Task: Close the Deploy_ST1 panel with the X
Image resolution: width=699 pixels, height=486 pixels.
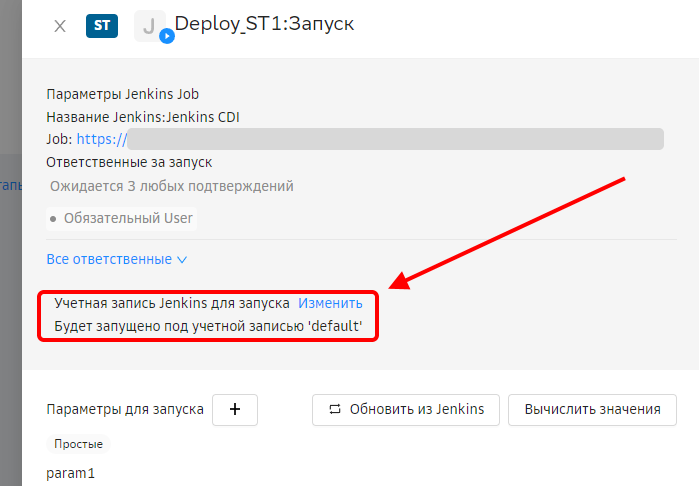Action: [x=60, y=27]
